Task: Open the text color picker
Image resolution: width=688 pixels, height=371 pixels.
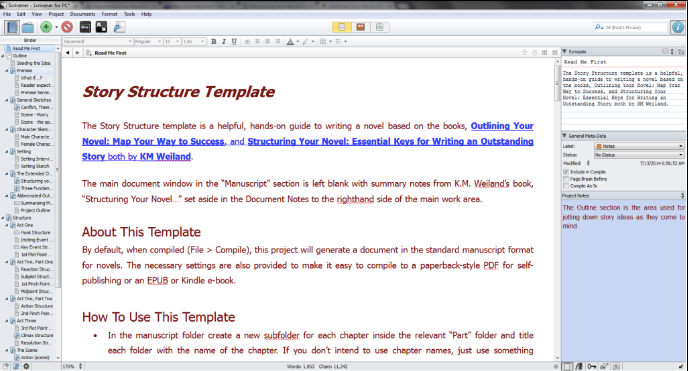Action: (x=290, y=41)
